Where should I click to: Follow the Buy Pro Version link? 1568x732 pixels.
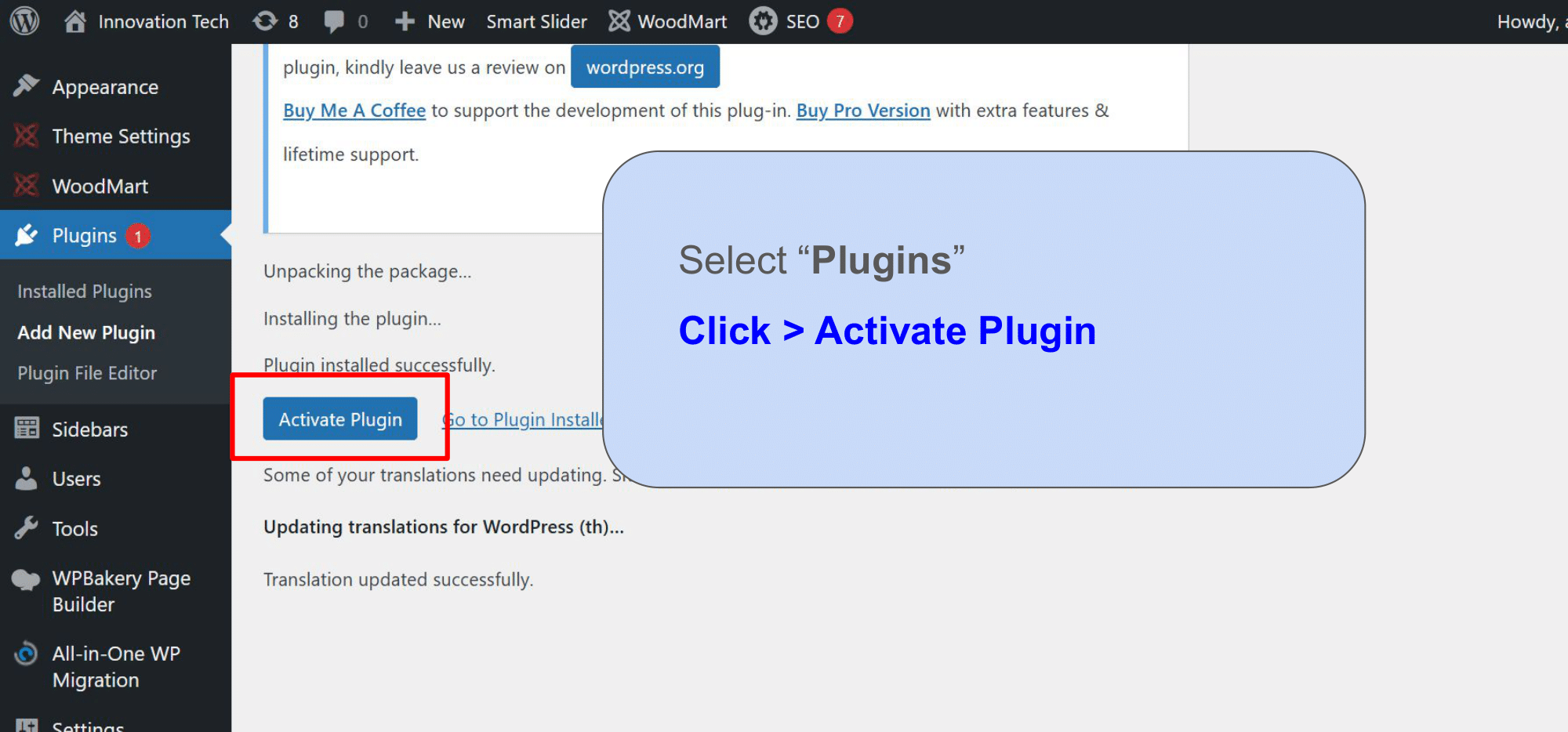coord(863,111)
